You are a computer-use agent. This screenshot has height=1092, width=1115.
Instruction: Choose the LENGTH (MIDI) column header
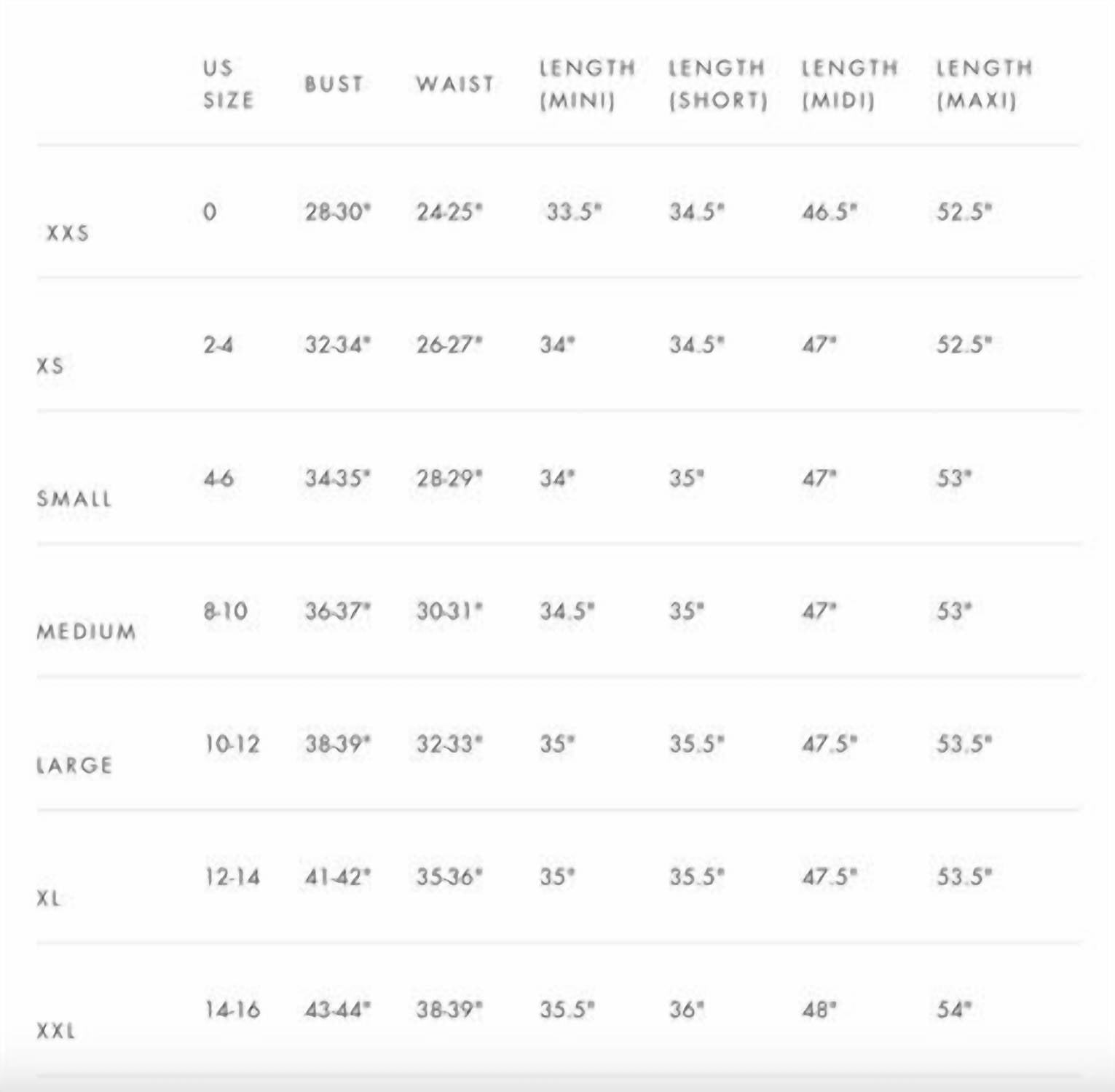point(849,84)
